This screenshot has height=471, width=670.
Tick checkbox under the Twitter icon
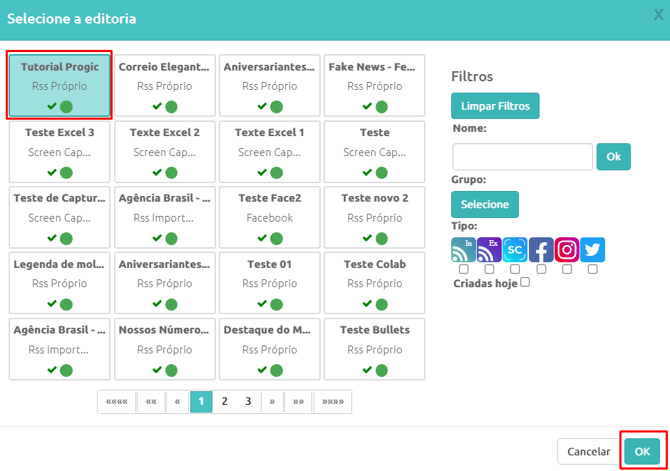(593, 269)
